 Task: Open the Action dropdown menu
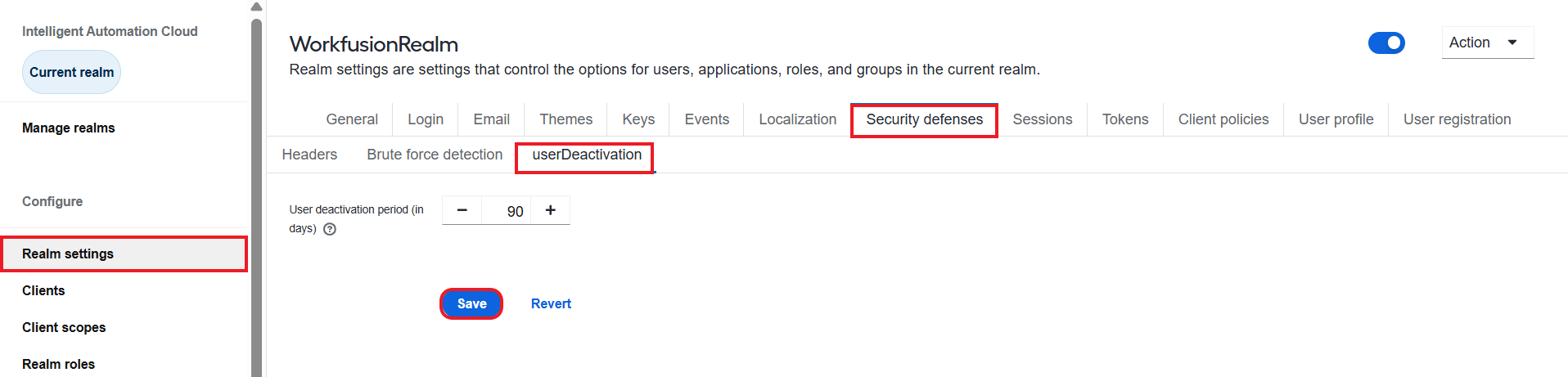(x=1487, y=43)
